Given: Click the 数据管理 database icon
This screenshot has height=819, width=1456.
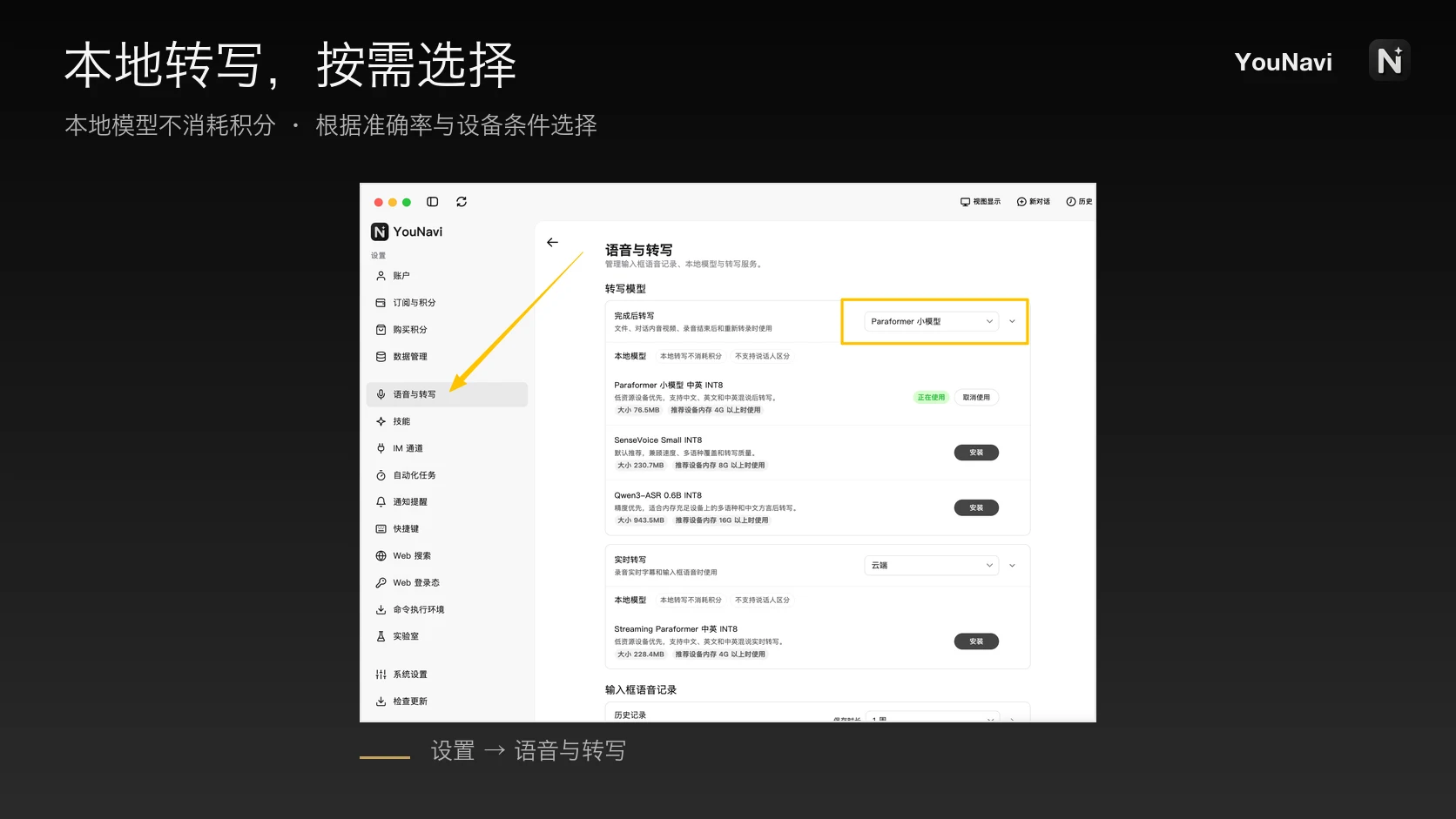Looking at the screenshot, I should click(x=381, y=357).
